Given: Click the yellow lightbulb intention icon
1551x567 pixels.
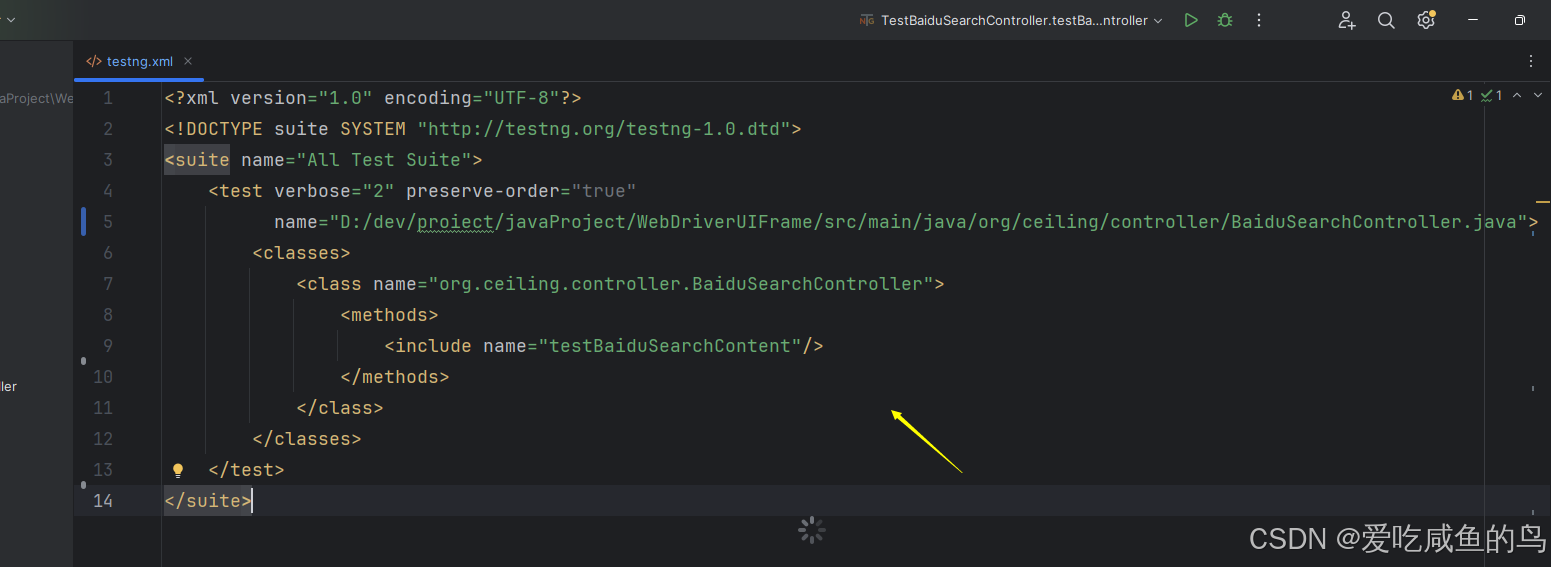Looking at the screenshot, I should (x=178, y=470).
